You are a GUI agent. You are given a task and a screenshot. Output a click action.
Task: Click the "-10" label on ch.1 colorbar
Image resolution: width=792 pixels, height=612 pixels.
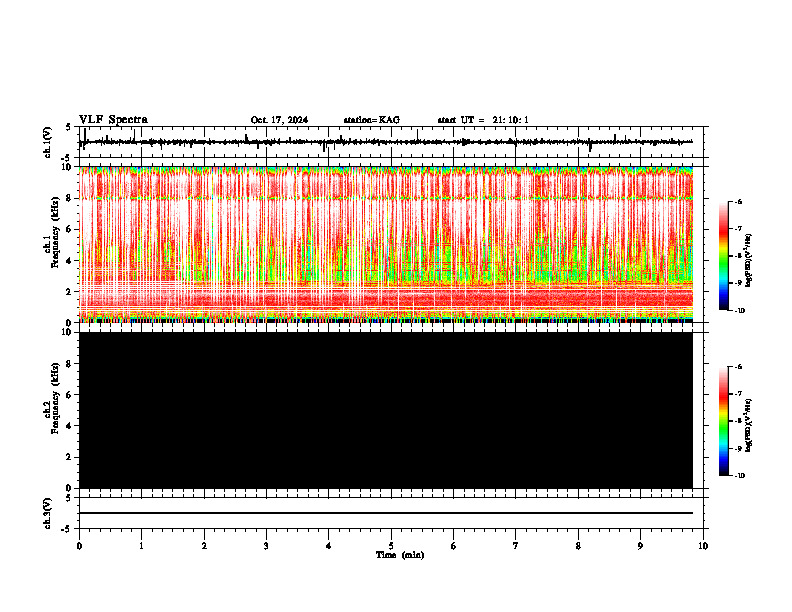pyautogui.click(x=739, y=310)
